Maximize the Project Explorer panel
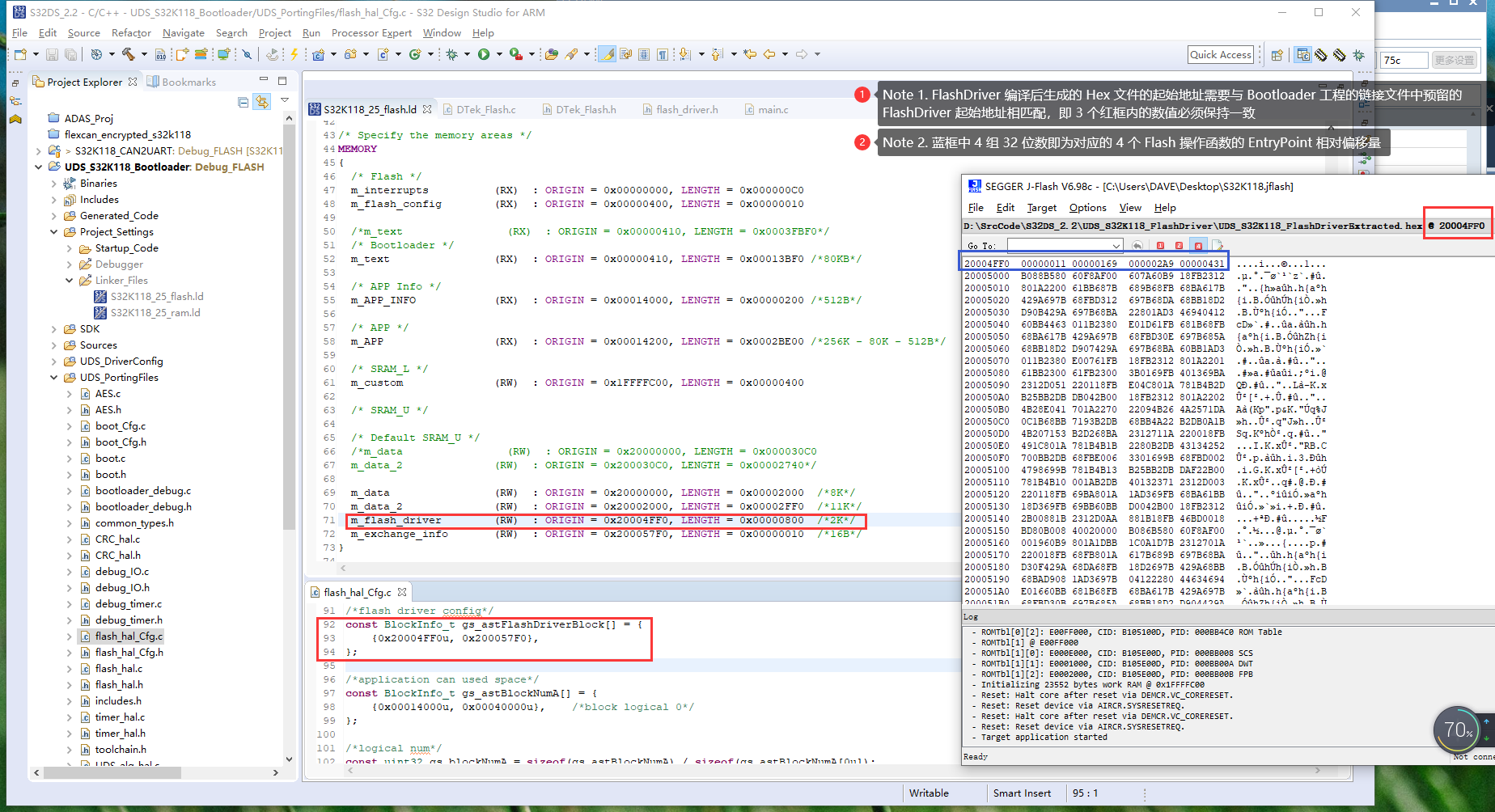1495x812 pixels. (x=282, y=81)
